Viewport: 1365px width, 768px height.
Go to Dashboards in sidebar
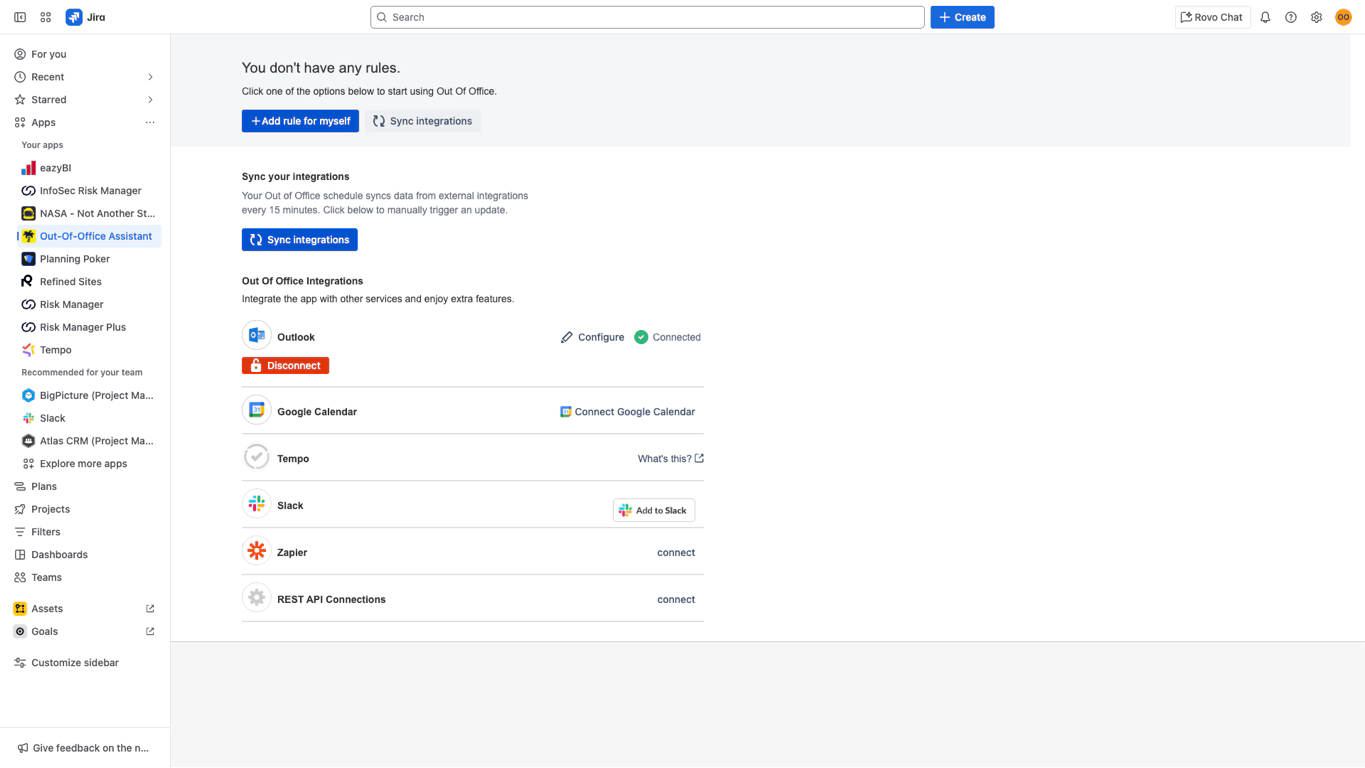(x=59, y=555)
